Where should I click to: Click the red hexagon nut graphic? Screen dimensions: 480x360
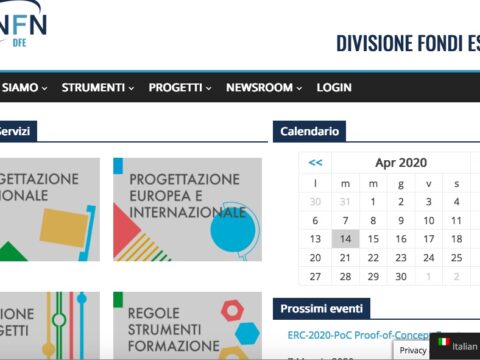(x=232, y=311)
